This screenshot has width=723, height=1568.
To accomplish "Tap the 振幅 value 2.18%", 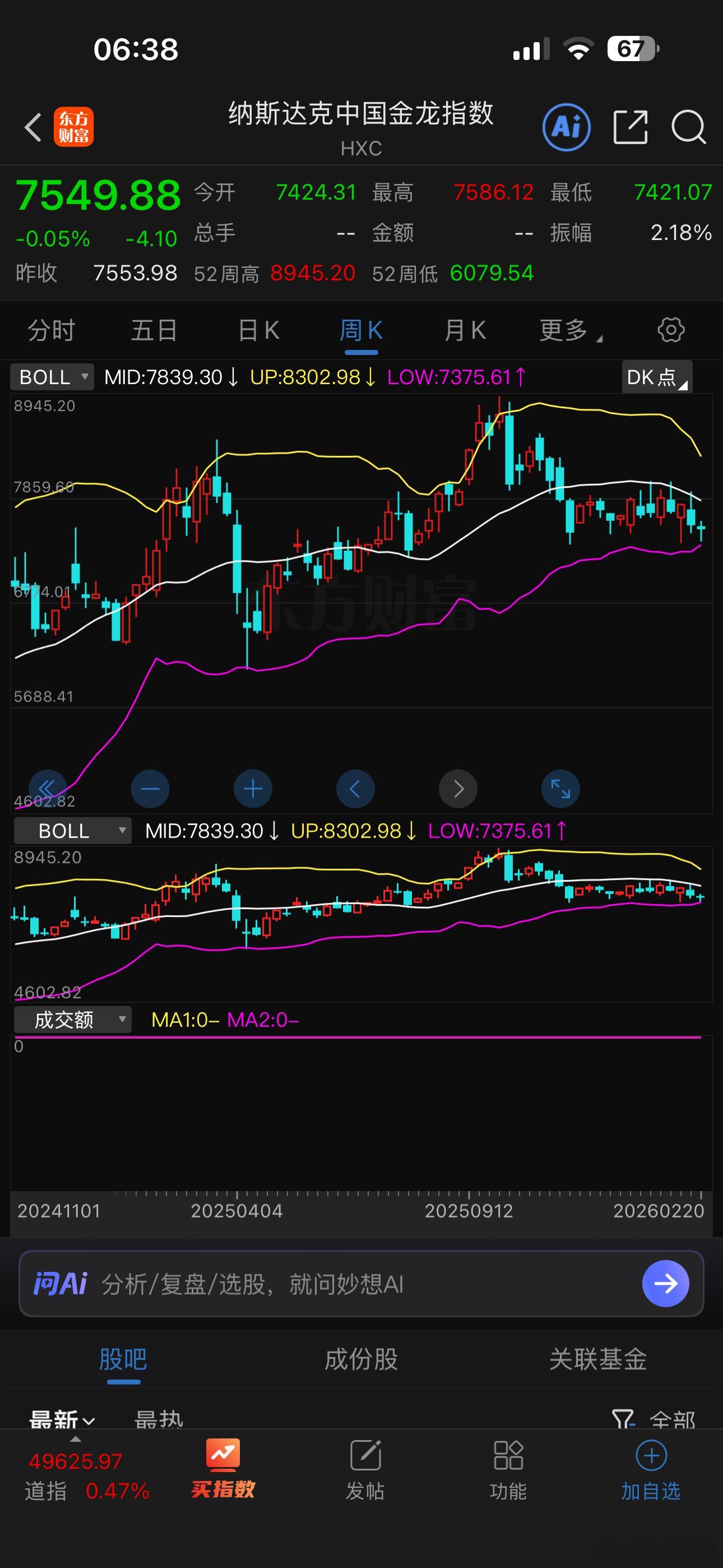I will coord(681,233).
